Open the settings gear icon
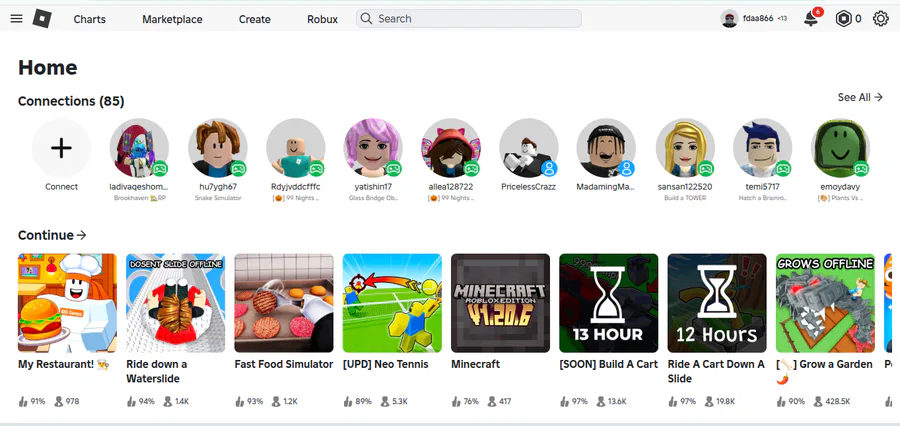Screen dimensions: 900x426 [x=880, y=19]
